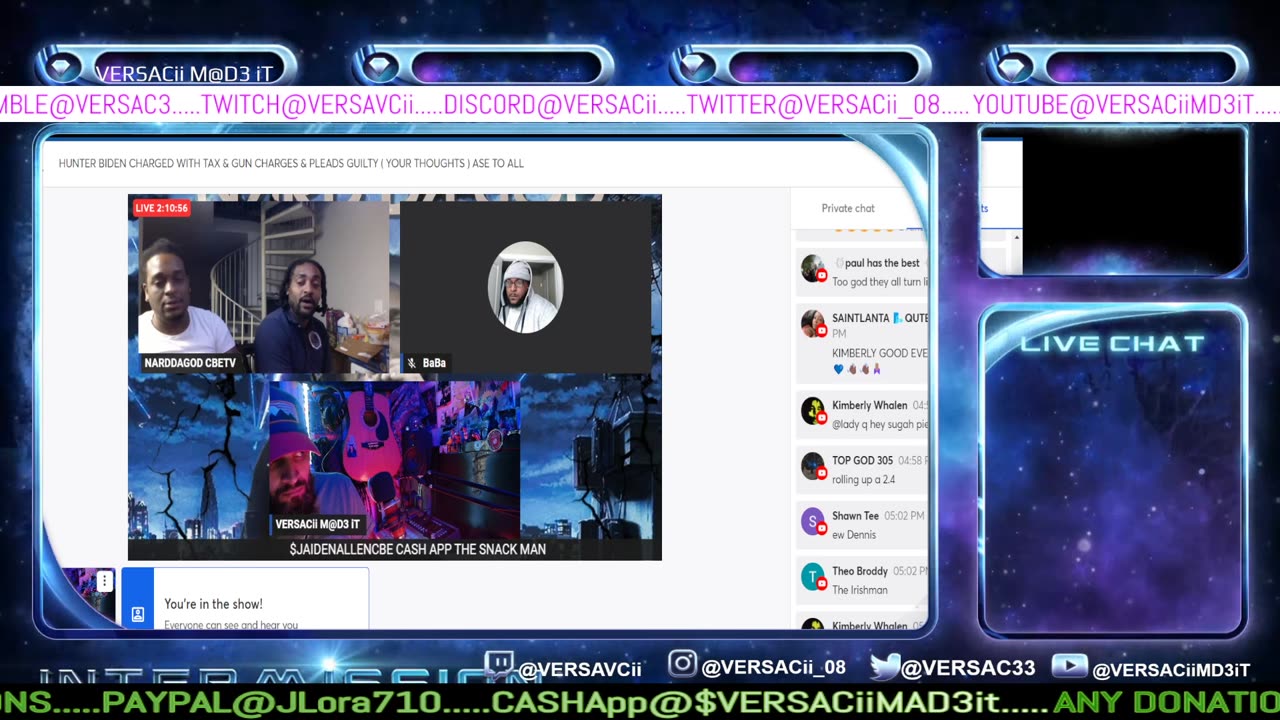1280x720 pixels.
Task: Click BaBa's circular profile picture
Action: tap(525, 287)
